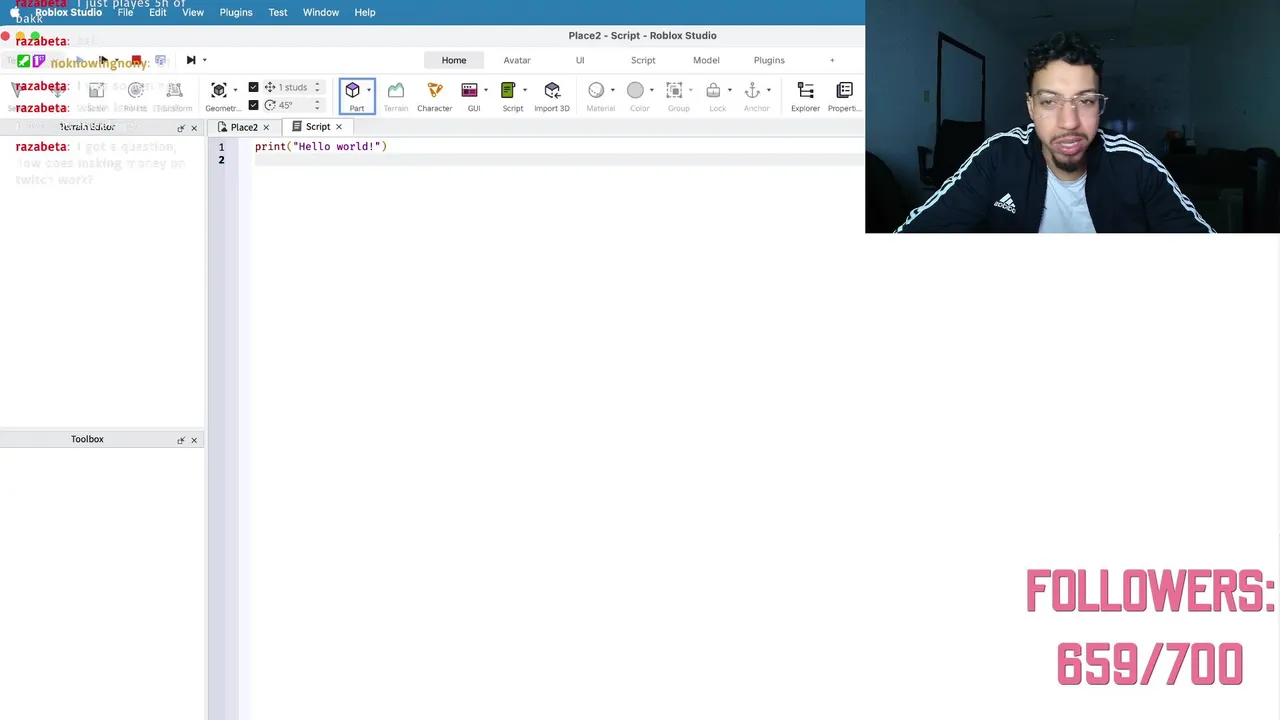This screenshot has width=1280, height=720.
Task: Open the File menu
Action: (x=125, y=12)
